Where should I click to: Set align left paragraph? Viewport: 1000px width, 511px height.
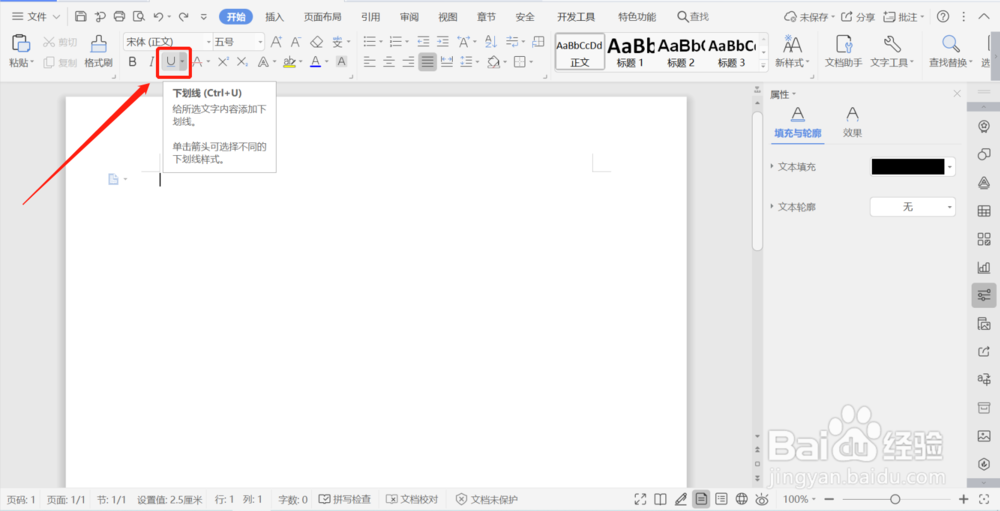pyautogui.click(x=369, y=62)
